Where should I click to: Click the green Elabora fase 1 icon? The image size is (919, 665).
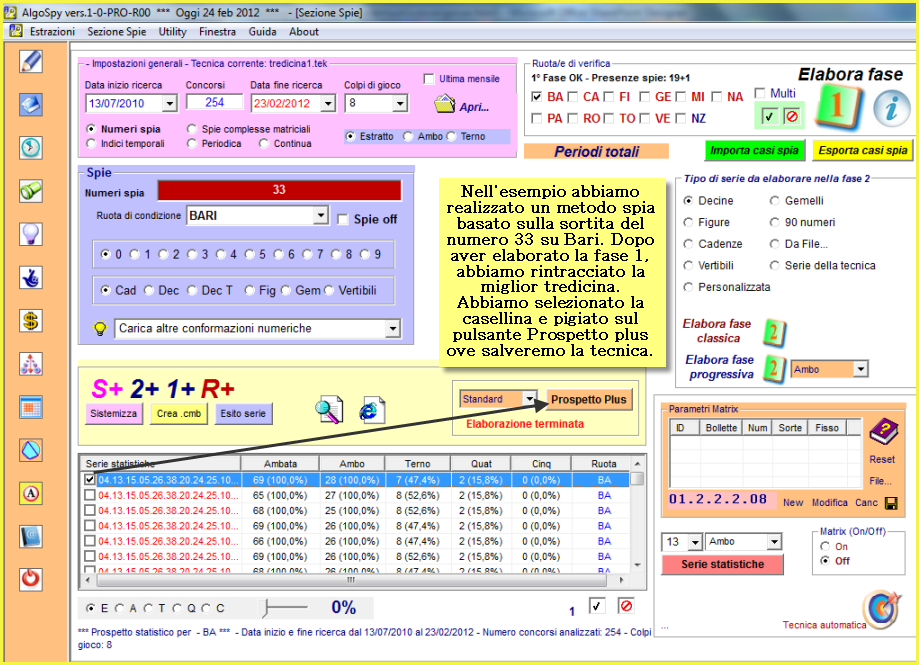point(839,107)
